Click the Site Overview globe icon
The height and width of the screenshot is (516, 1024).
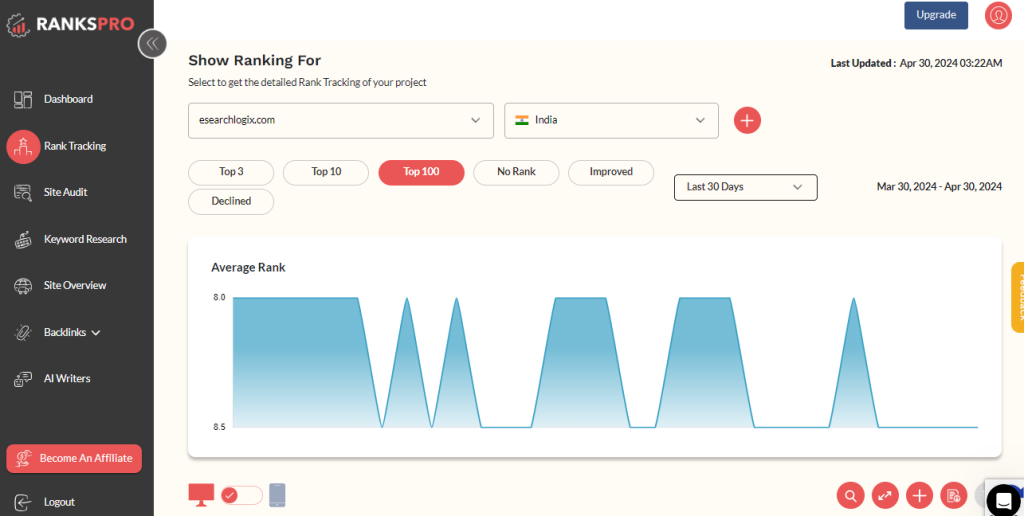(x=23, y=286)
